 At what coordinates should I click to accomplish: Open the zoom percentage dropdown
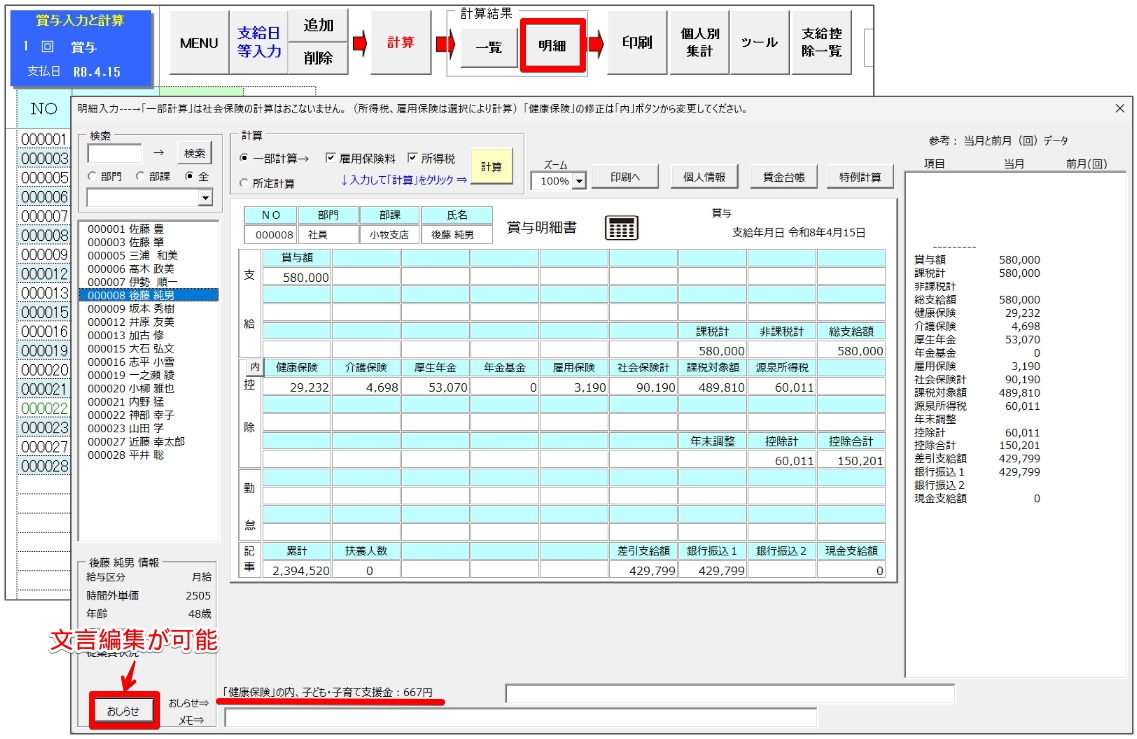point(578,182)
